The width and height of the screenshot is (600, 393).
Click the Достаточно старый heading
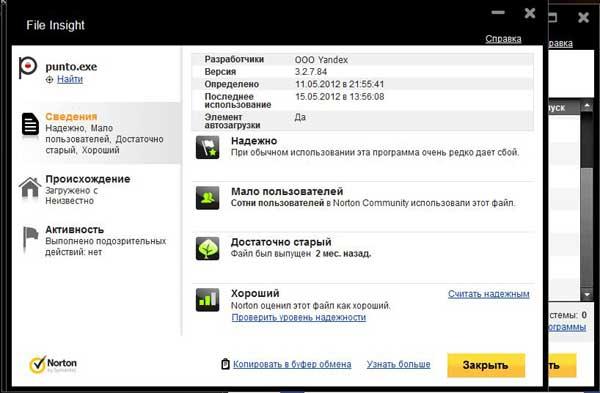[281, 242]
